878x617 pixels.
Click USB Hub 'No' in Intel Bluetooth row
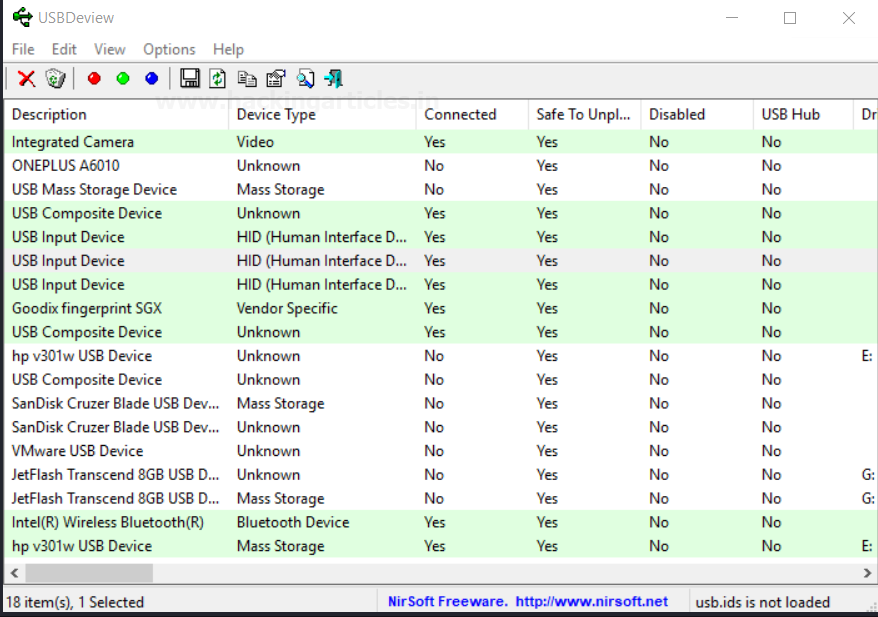point(771,522)
